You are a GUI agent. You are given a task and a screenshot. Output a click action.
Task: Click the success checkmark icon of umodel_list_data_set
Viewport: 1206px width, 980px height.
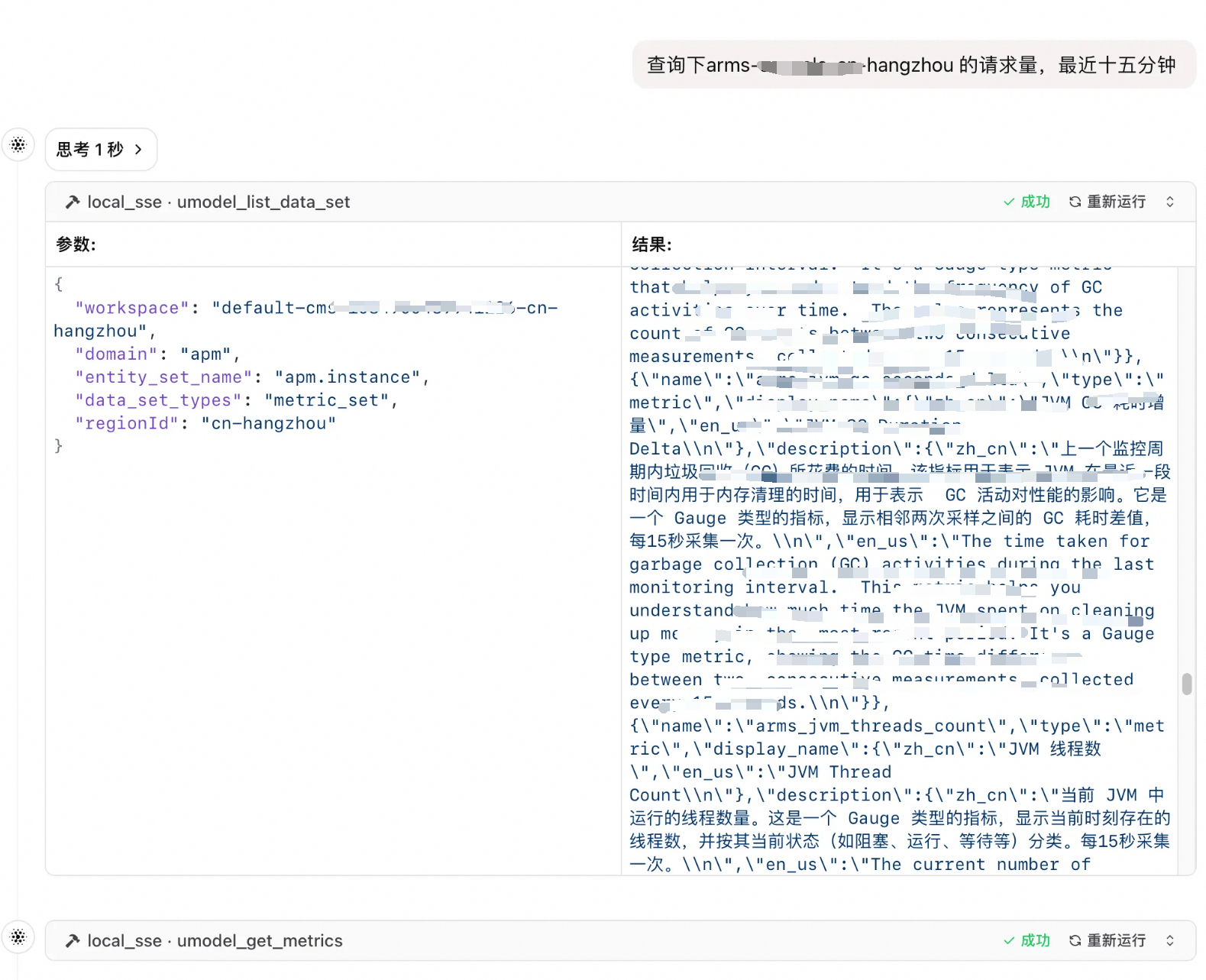(1009, 202)
